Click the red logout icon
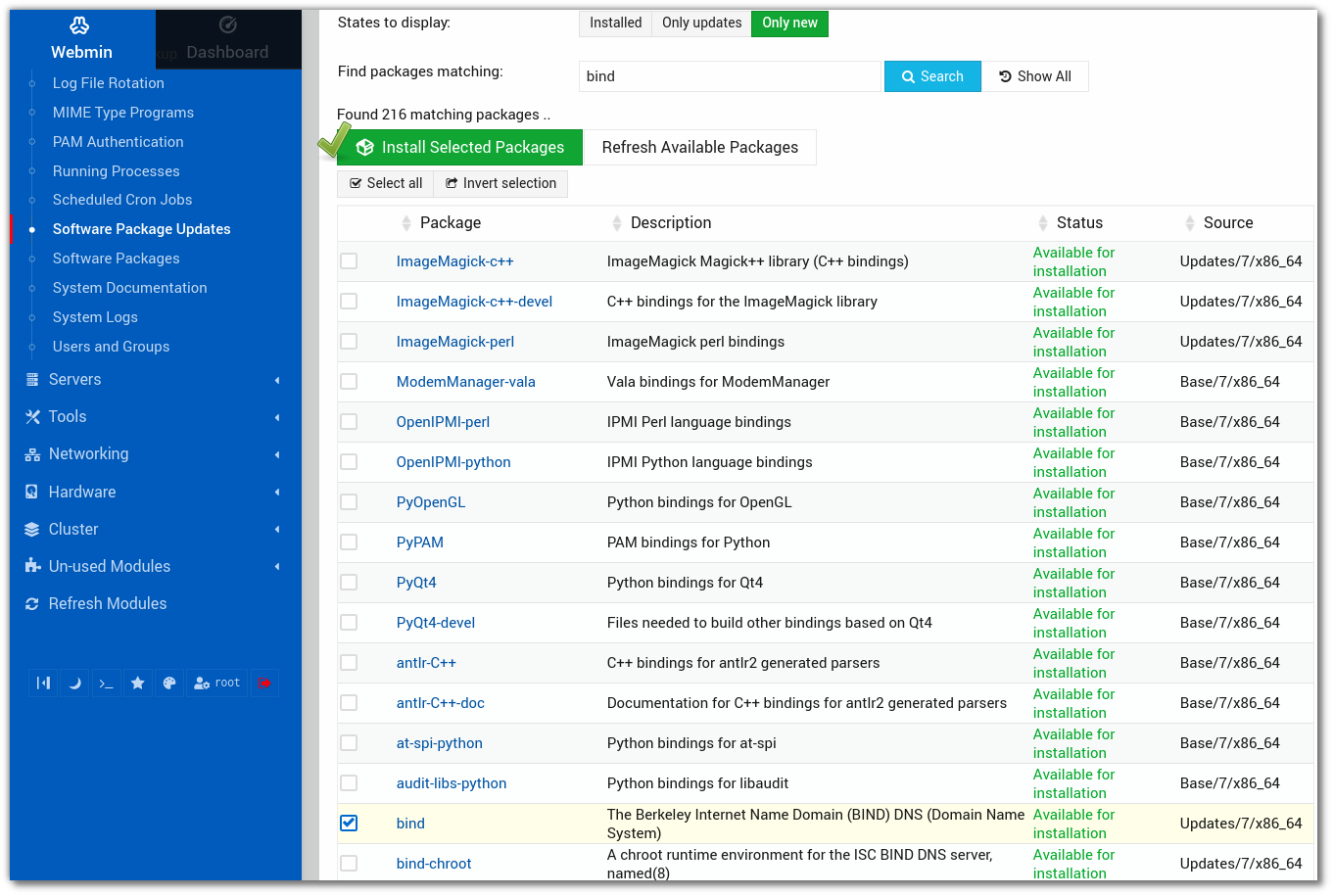This screenshot has height=896, width=1333. click(264, 684)
